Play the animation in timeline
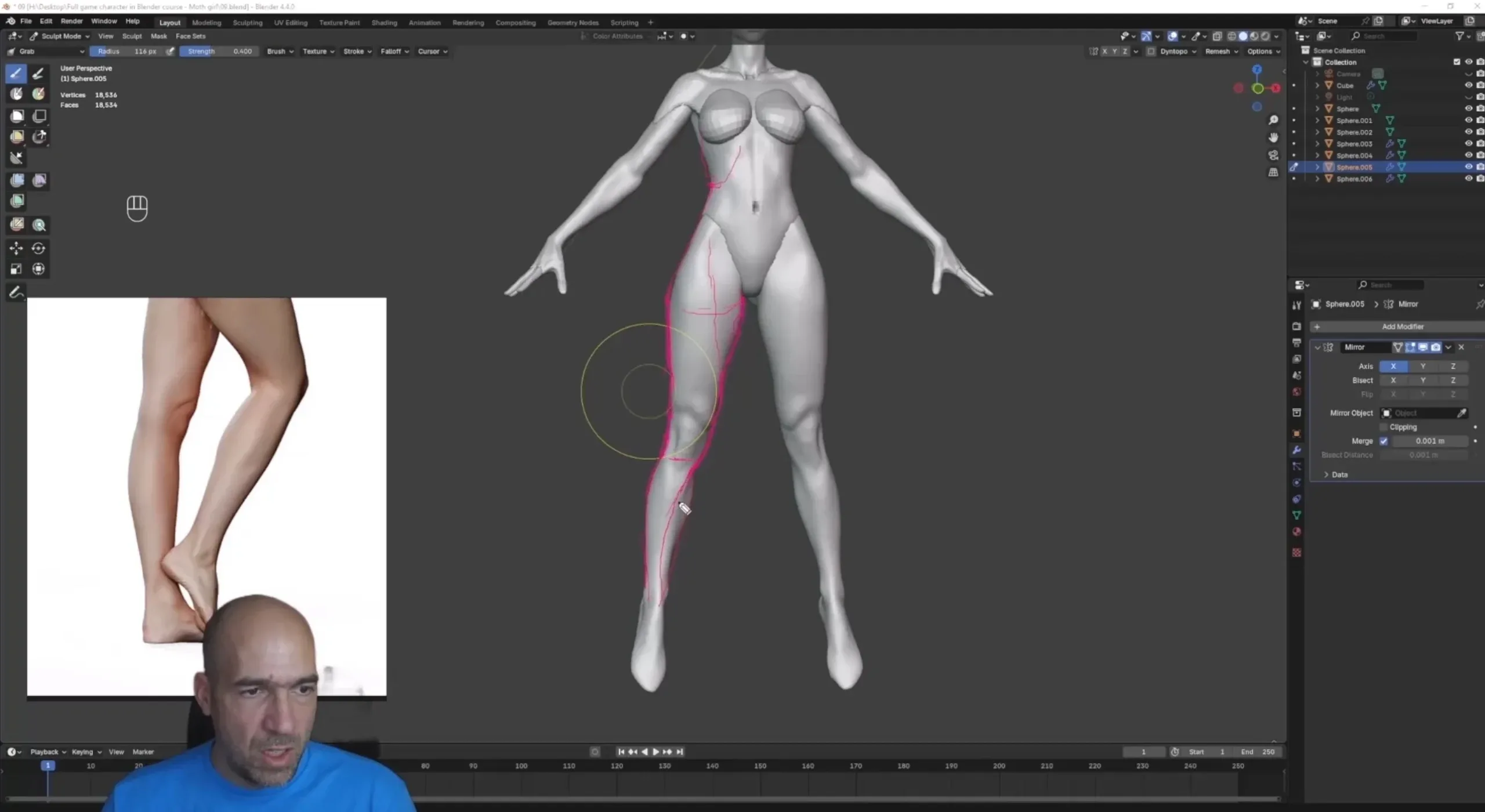This screenshot has width=1485, height=812. tap(655, 752)
